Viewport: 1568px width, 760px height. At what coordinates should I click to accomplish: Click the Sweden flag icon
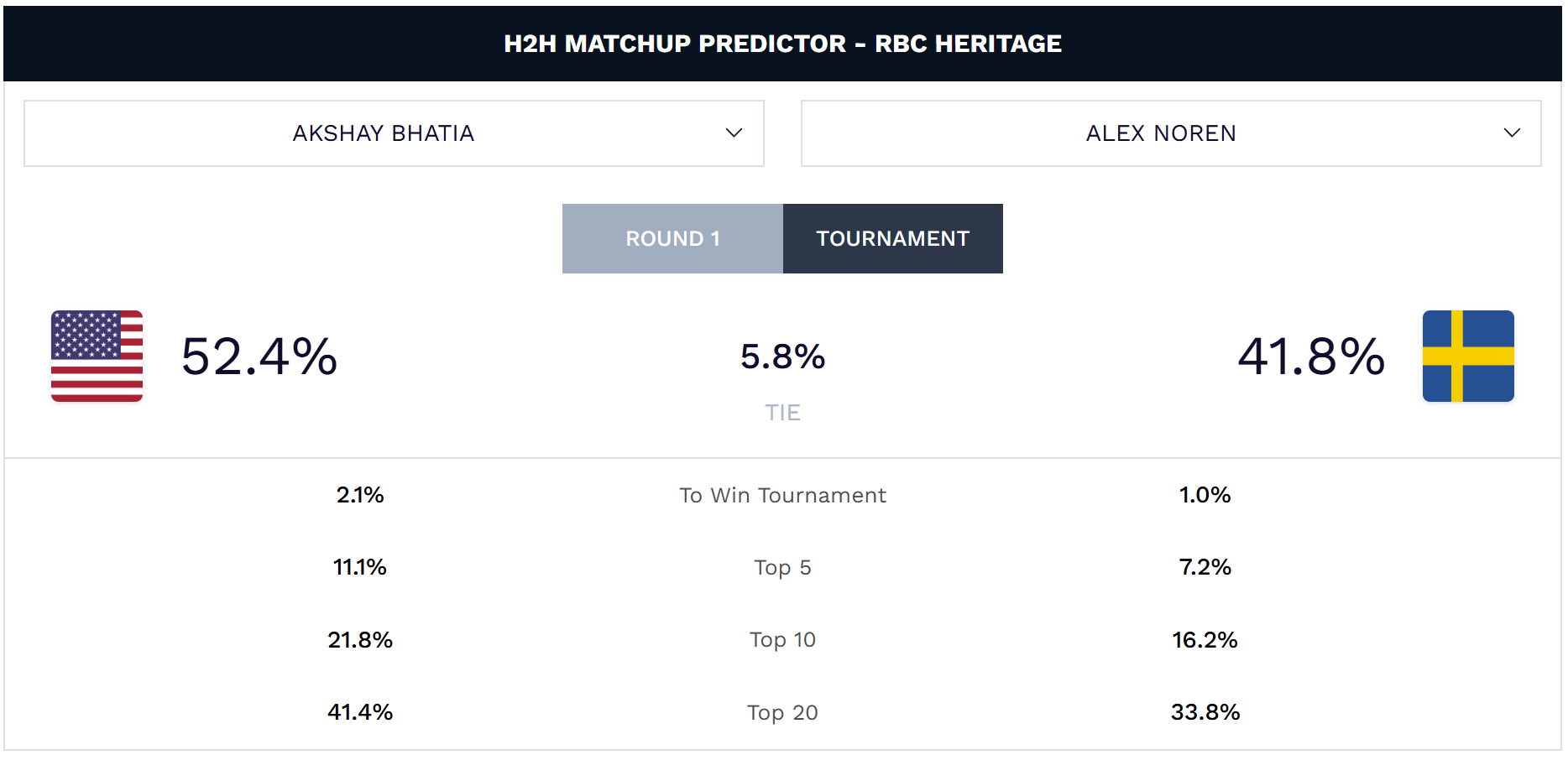coord(1467,356)
